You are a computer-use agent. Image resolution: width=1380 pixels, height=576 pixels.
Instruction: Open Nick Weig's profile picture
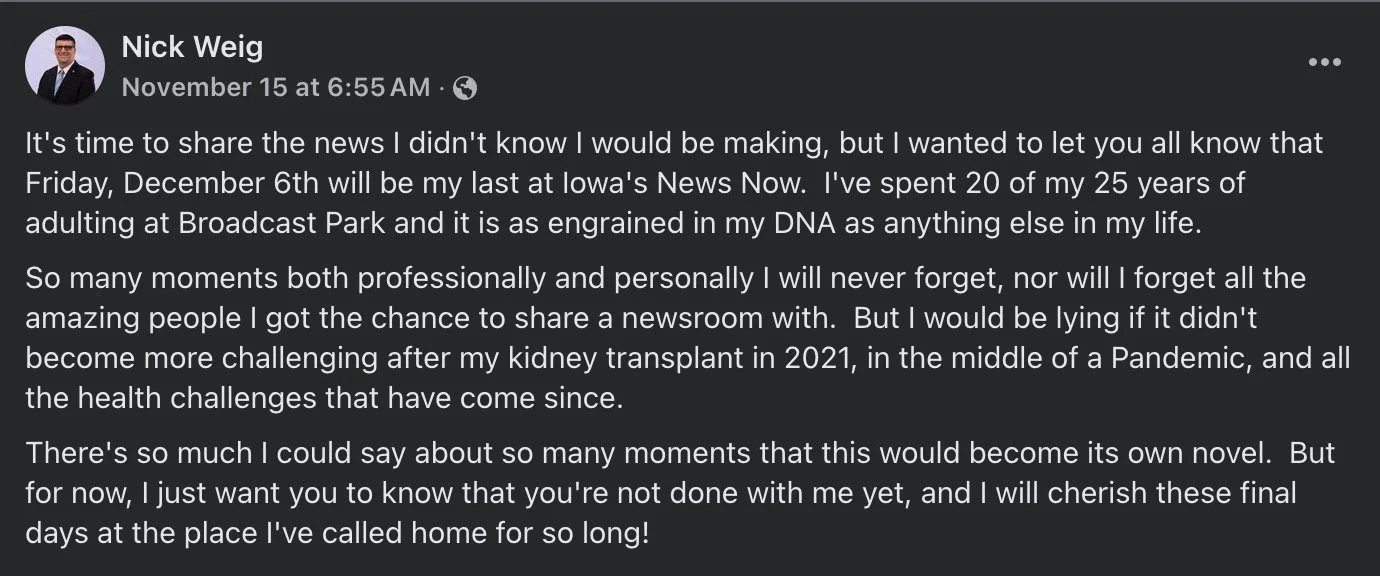click(x=65, y=66)
